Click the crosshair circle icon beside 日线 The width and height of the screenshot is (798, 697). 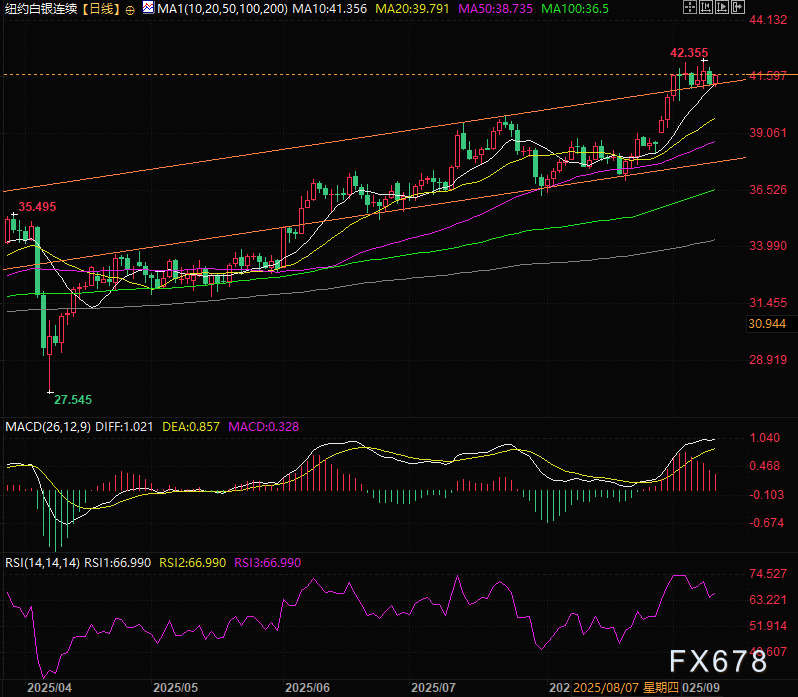tap(130, 9)
